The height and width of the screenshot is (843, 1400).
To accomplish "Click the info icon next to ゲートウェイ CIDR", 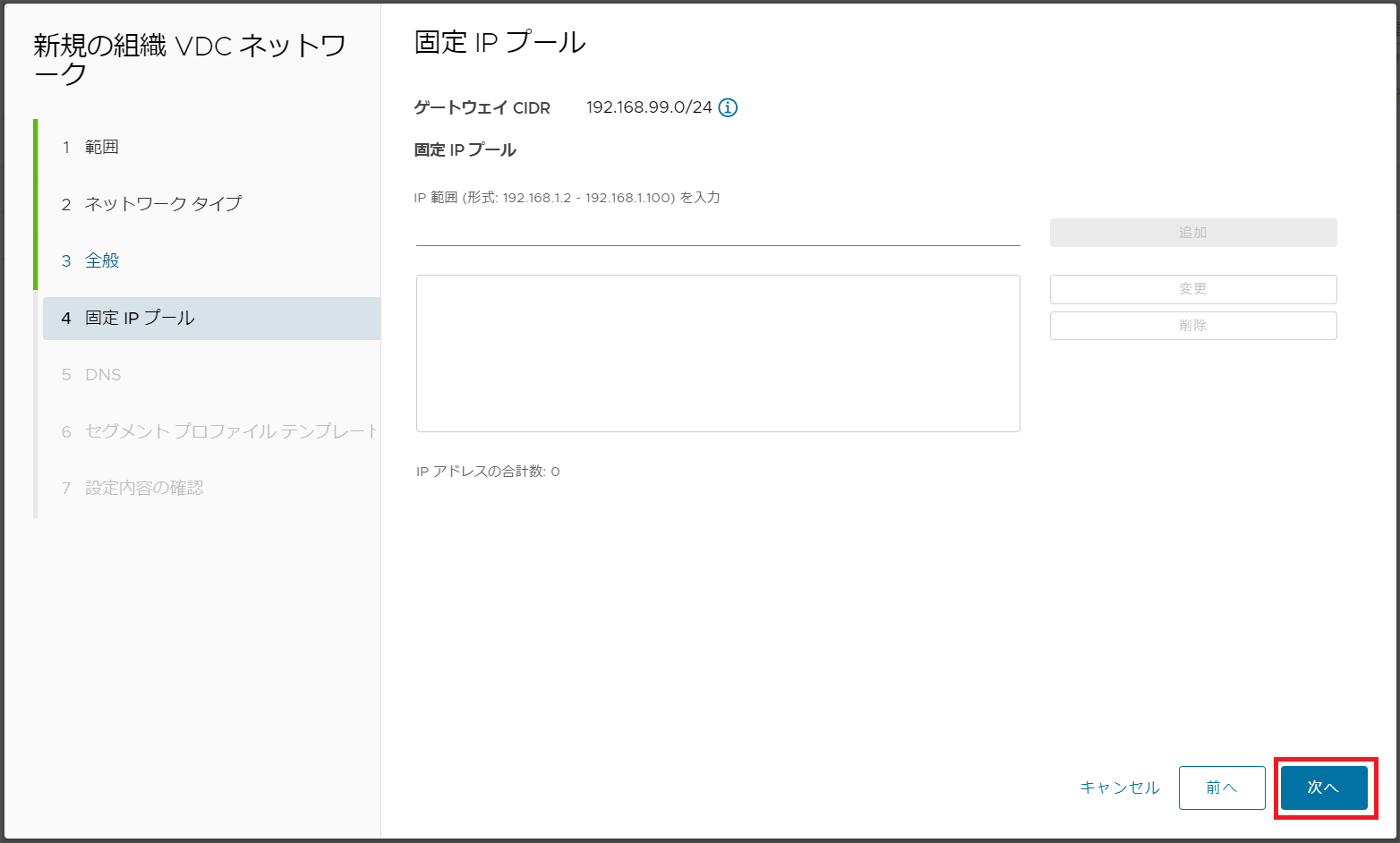I will [x=728, y=107].
